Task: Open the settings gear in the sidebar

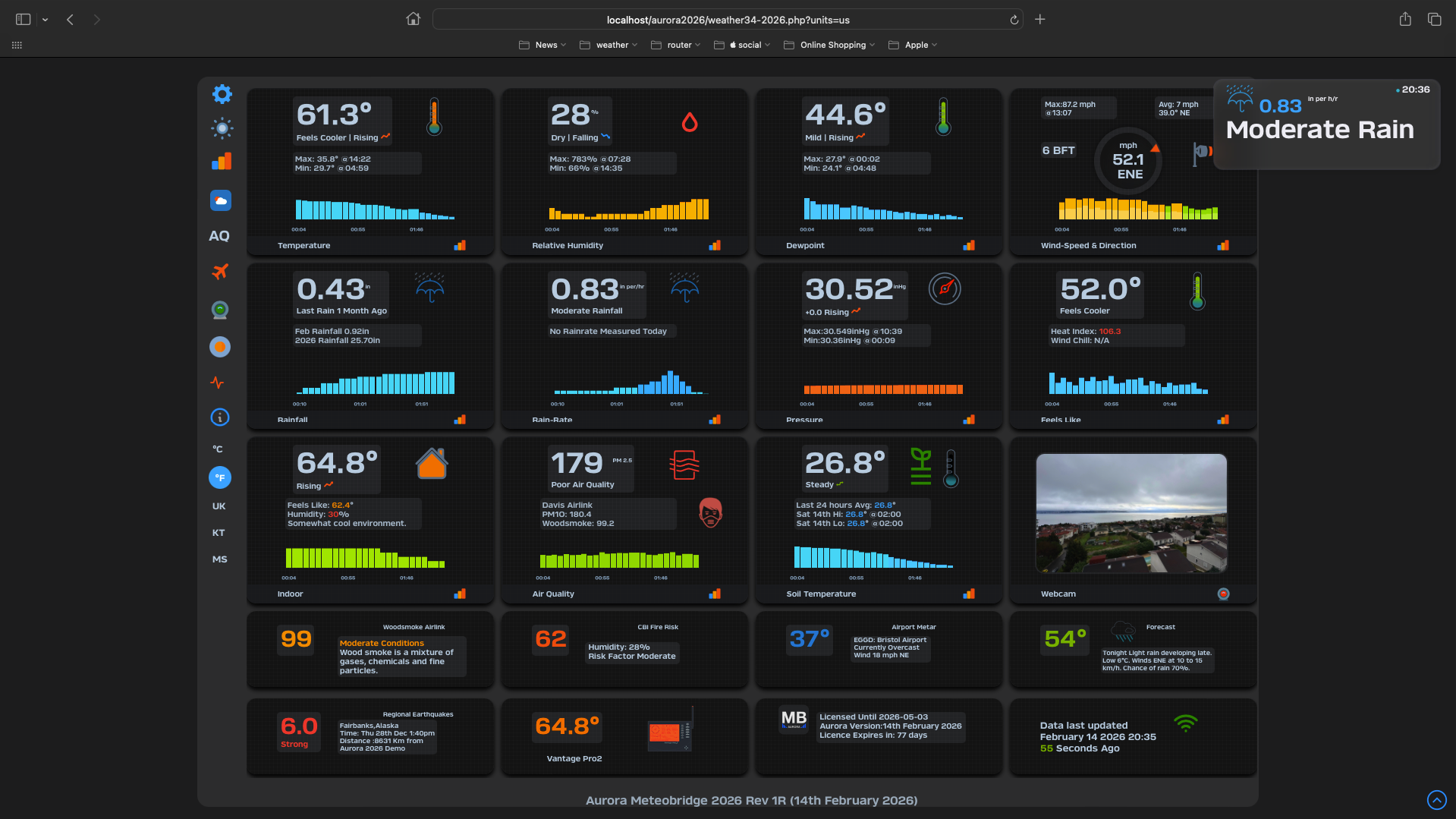Action: pos(222,94)
